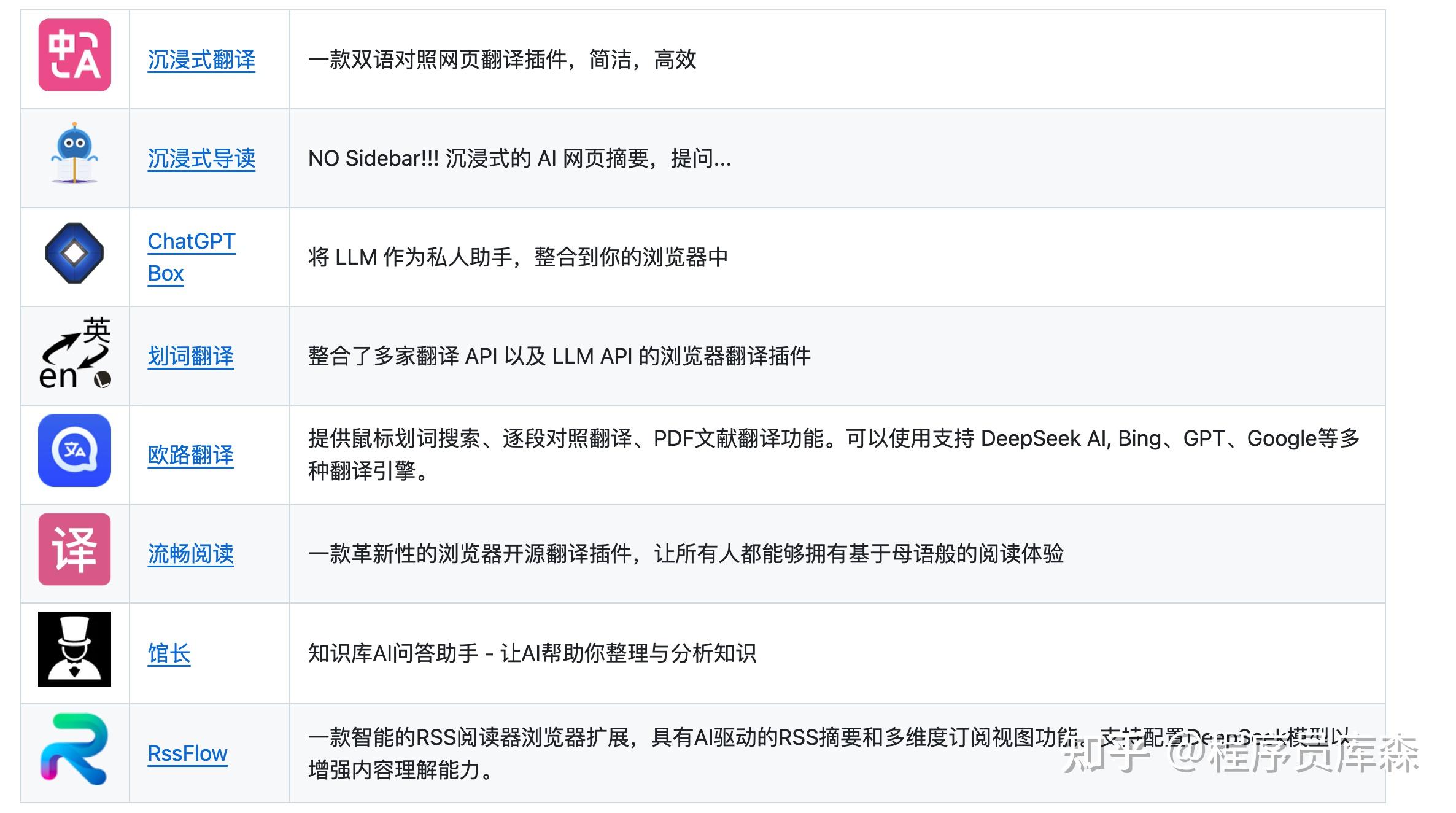1456x813 pixels.
Task: Click the colorful R RssFlow icon
Action: pos(74,749)
